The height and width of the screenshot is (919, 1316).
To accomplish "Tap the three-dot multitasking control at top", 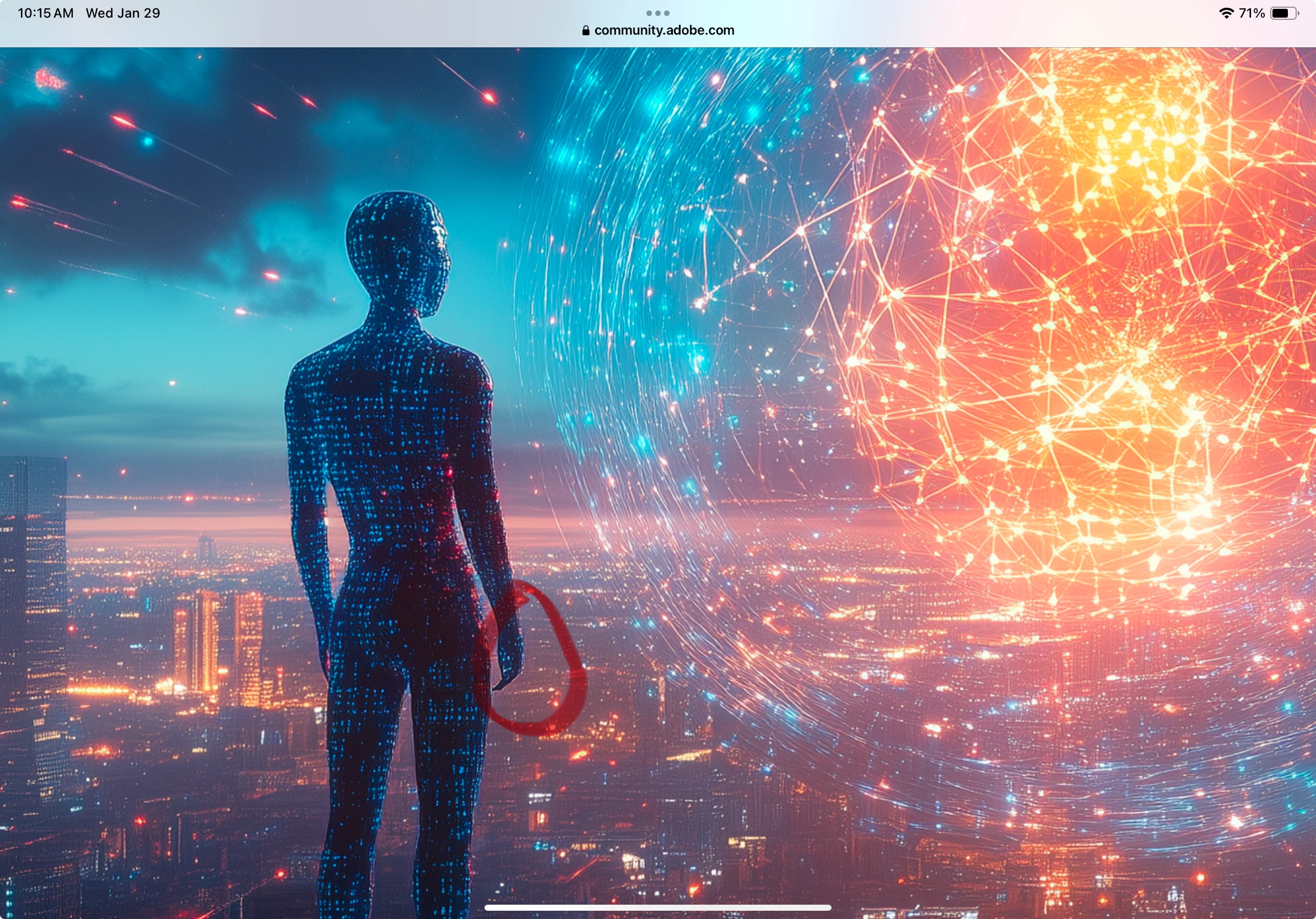I will point(657,13).
